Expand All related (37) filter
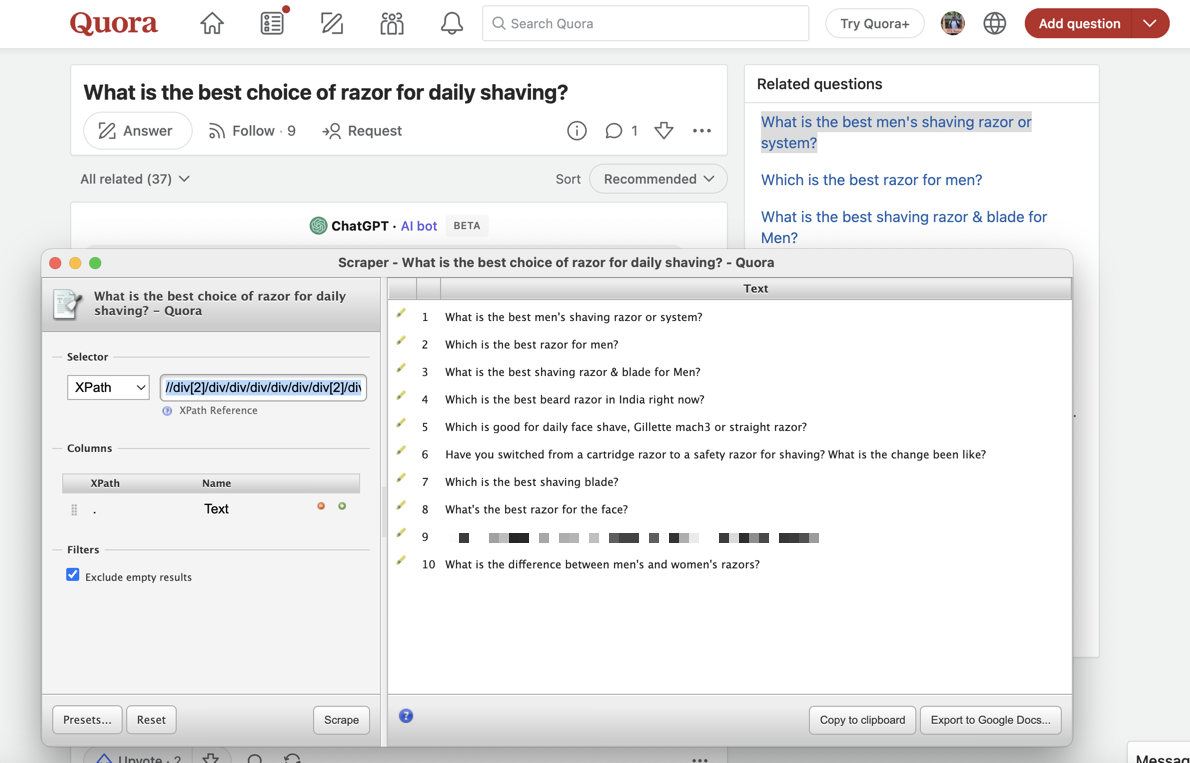The height and width of the screenshot is (763, 1190). click(135, 179)
